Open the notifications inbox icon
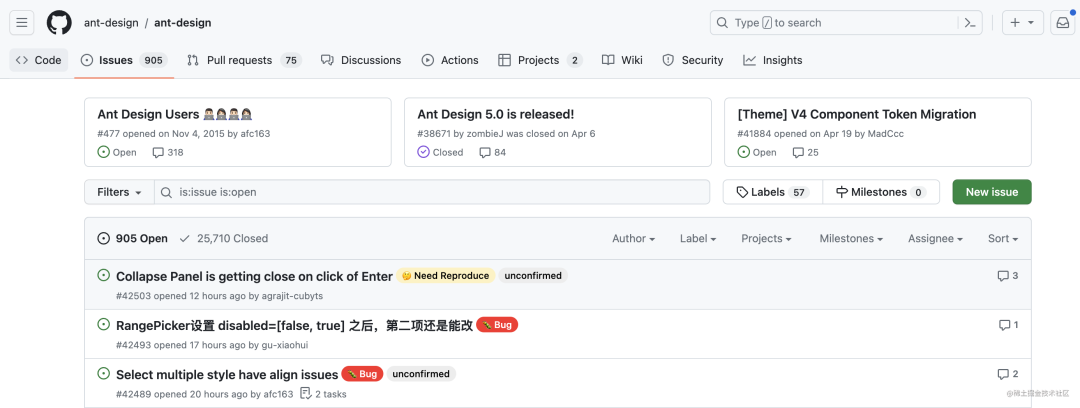The height and width of the screenshot is (408, 1080). [x=1062, y=23]
